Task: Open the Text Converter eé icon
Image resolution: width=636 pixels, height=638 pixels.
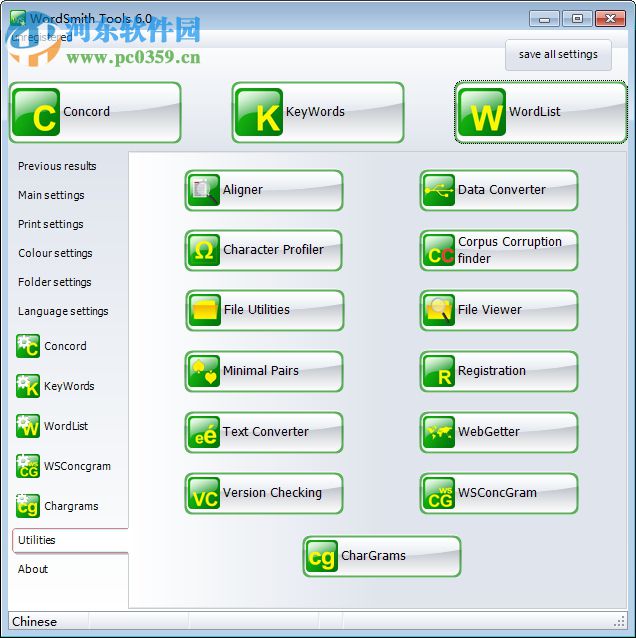Action: tap(204, 432)
